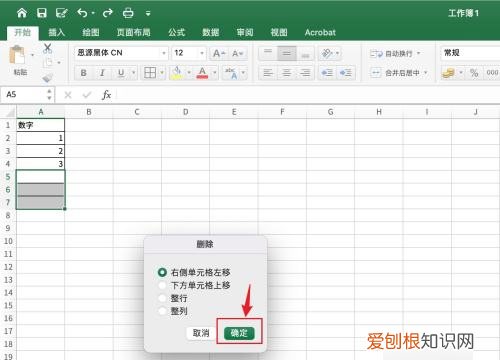Open the fill color dropdown arrow

[189, 73]
